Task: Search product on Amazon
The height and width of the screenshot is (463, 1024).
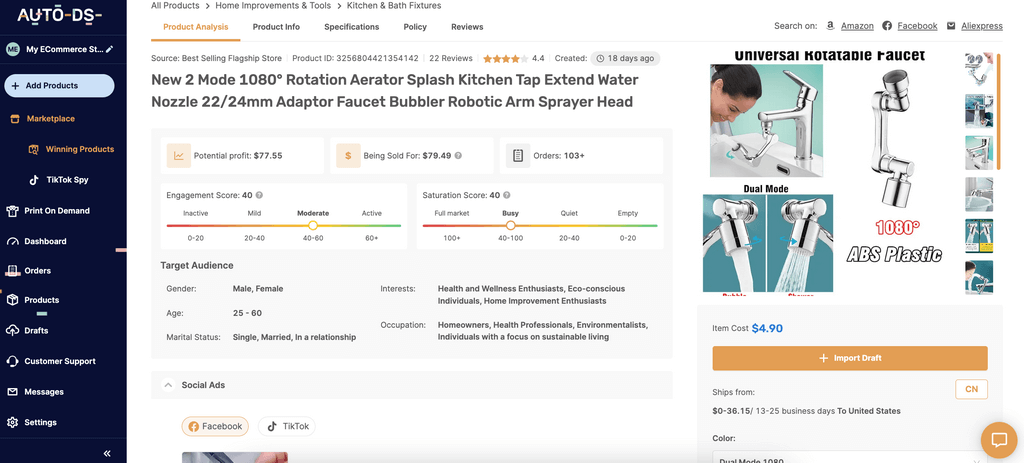Action: (857, 26)
